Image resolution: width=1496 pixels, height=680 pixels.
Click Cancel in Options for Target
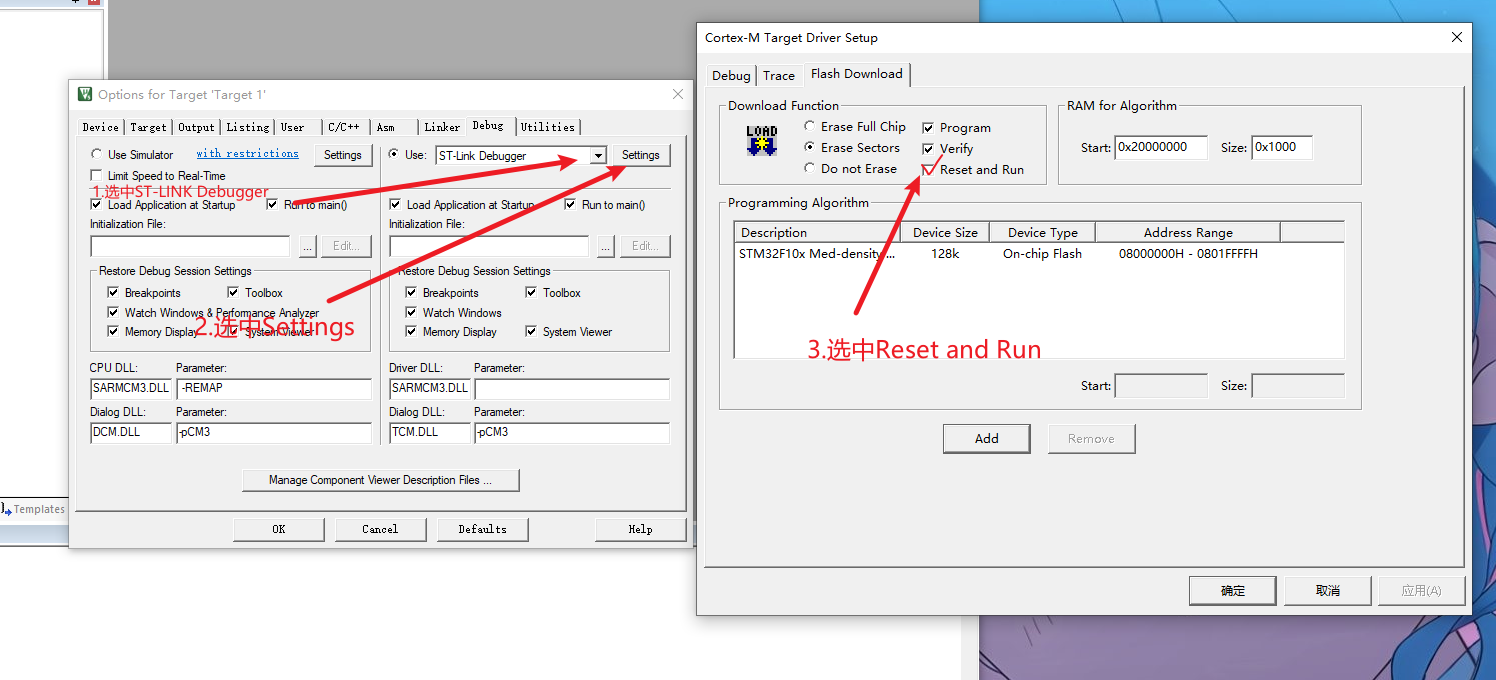(x=380, y=529)
